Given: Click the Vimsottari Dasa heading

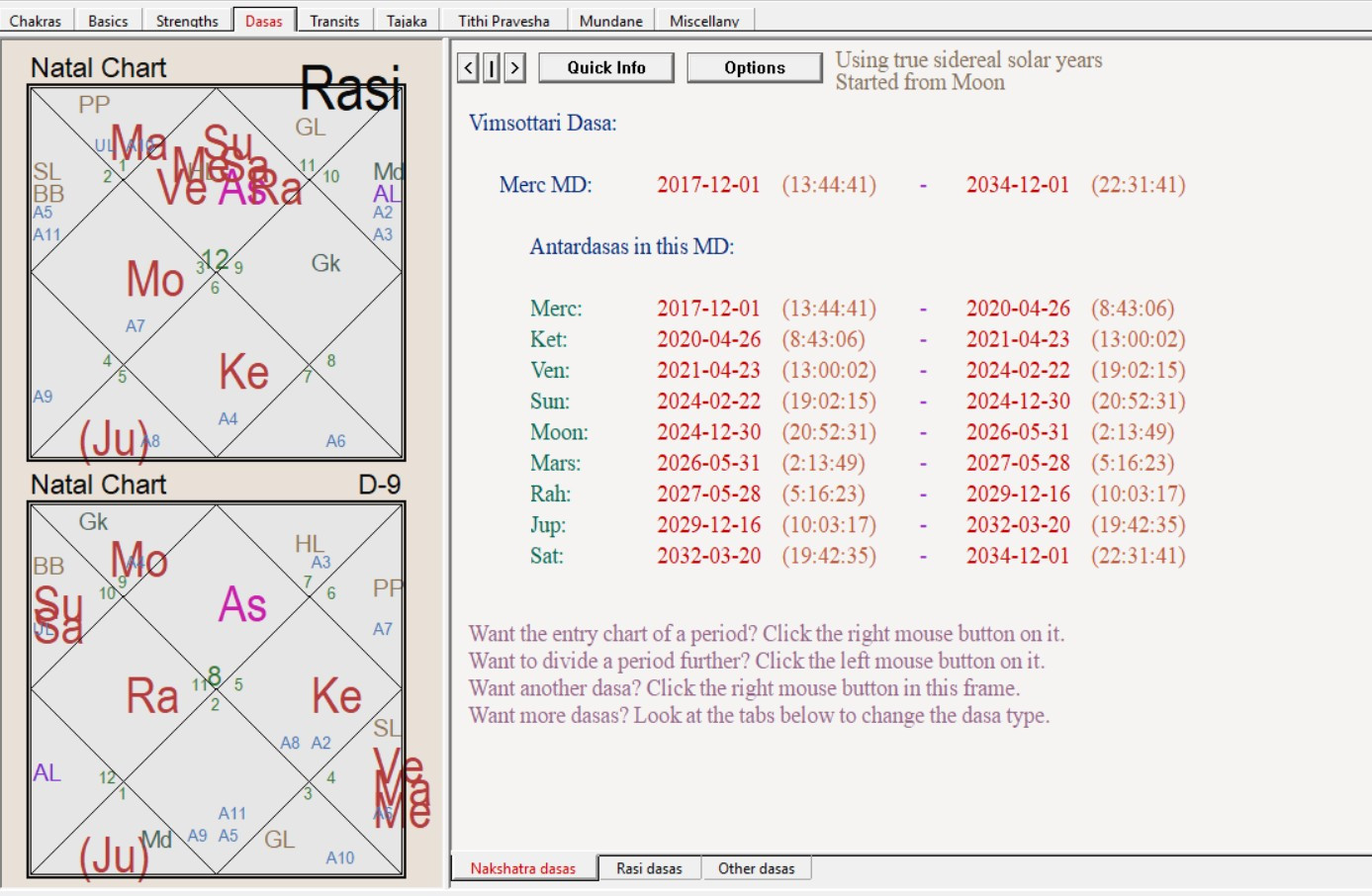Looking at the screenshot, I should [542, 123].
